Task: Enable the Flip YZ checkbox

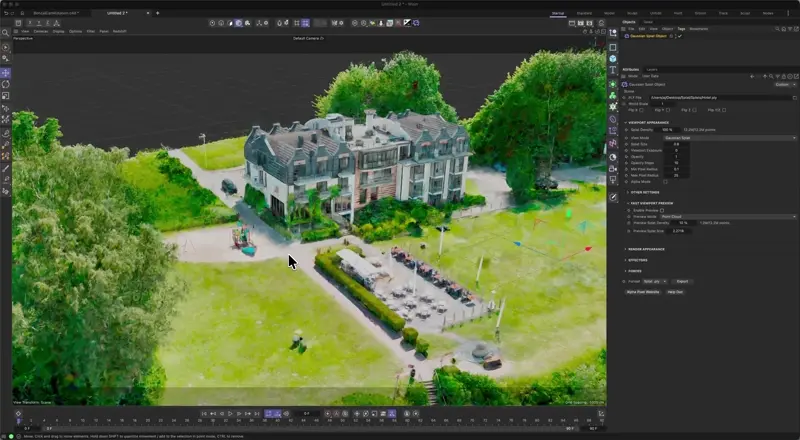Action: point(724,110)
